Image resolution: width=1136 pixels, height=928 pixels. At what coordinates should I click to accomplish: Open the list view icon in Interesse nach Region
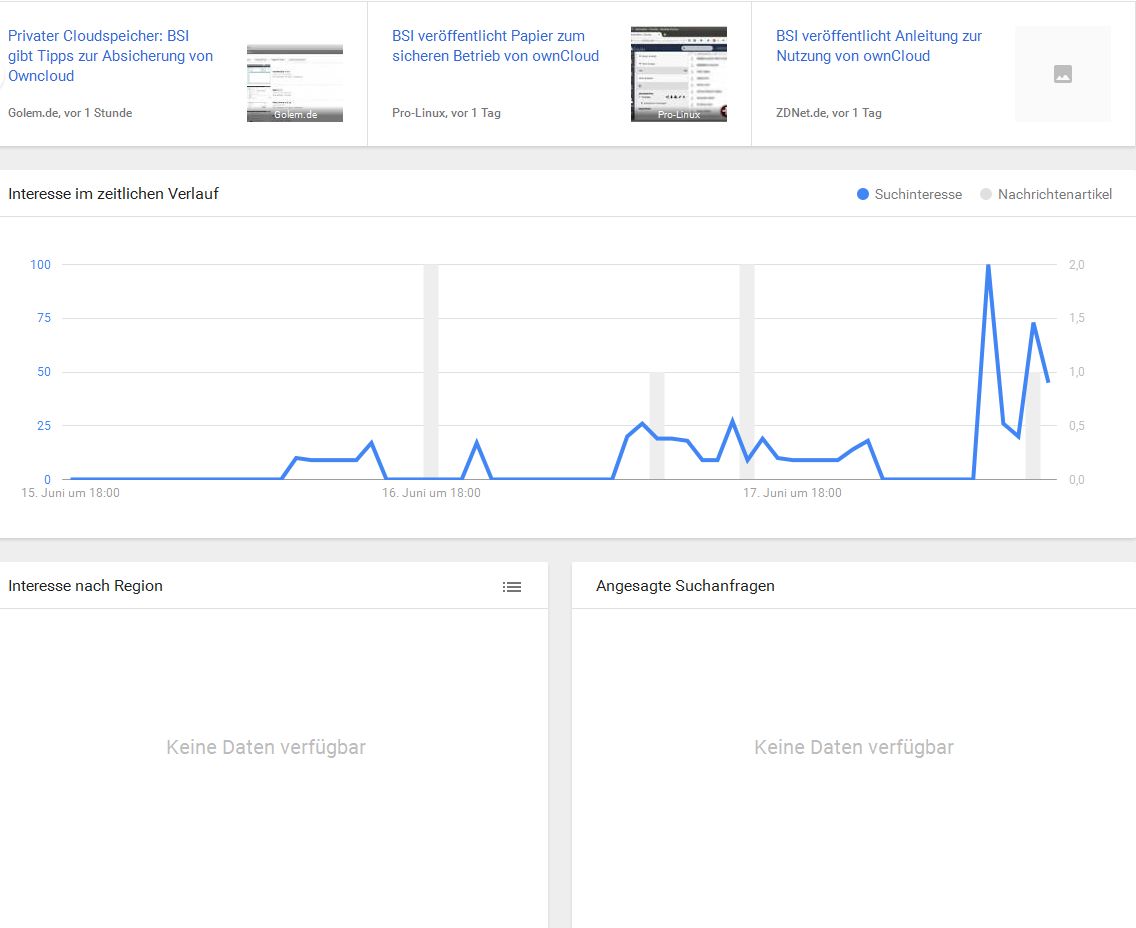[512, 587]
